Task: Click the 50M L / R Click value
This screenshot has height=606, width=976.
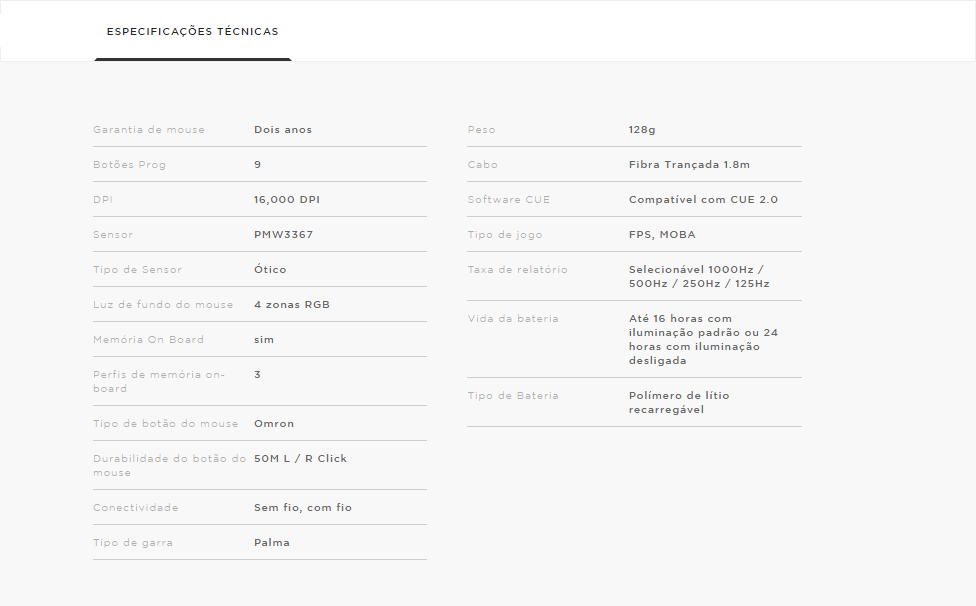Action: pyautogui.click(x=300, y=459)
